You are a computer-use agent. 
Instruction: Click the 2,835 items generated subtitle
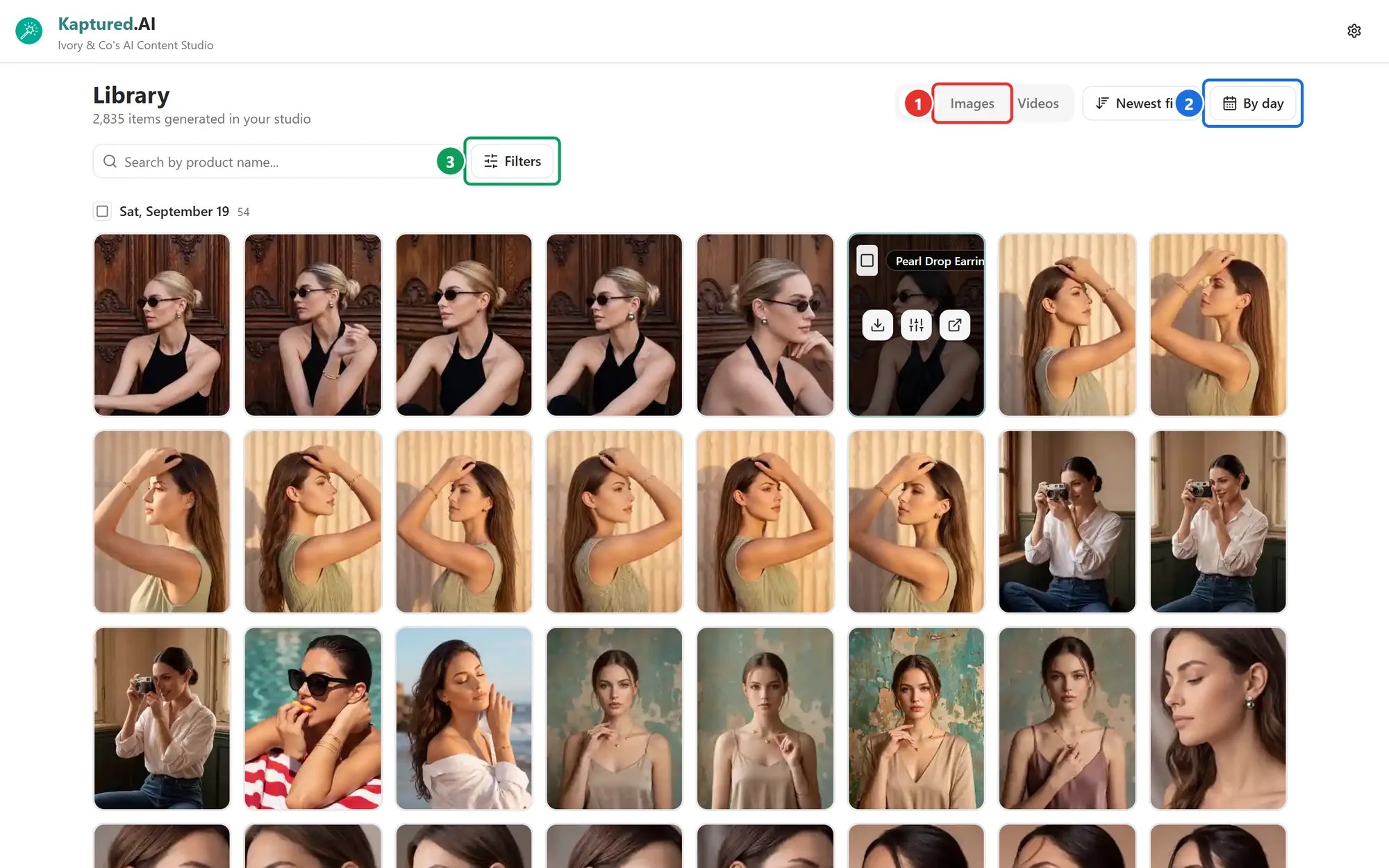[x=201, y=119]
